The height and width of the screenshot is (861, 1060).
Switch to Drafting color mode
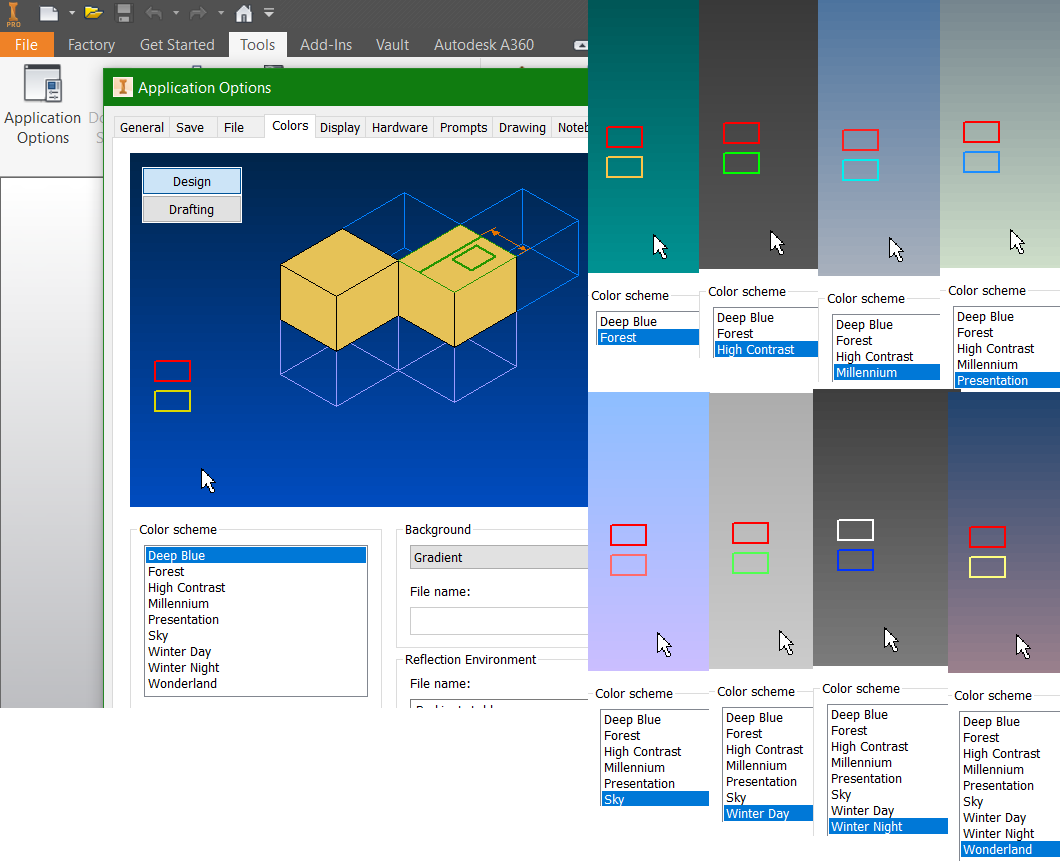[191, 210]
